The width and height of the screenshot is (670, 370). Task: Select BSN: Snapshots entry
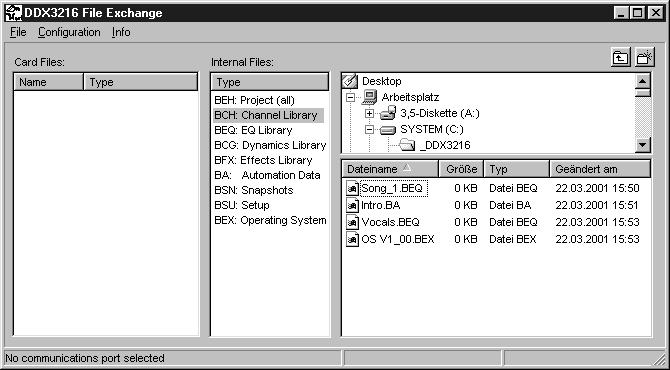[x=254, y=190]
